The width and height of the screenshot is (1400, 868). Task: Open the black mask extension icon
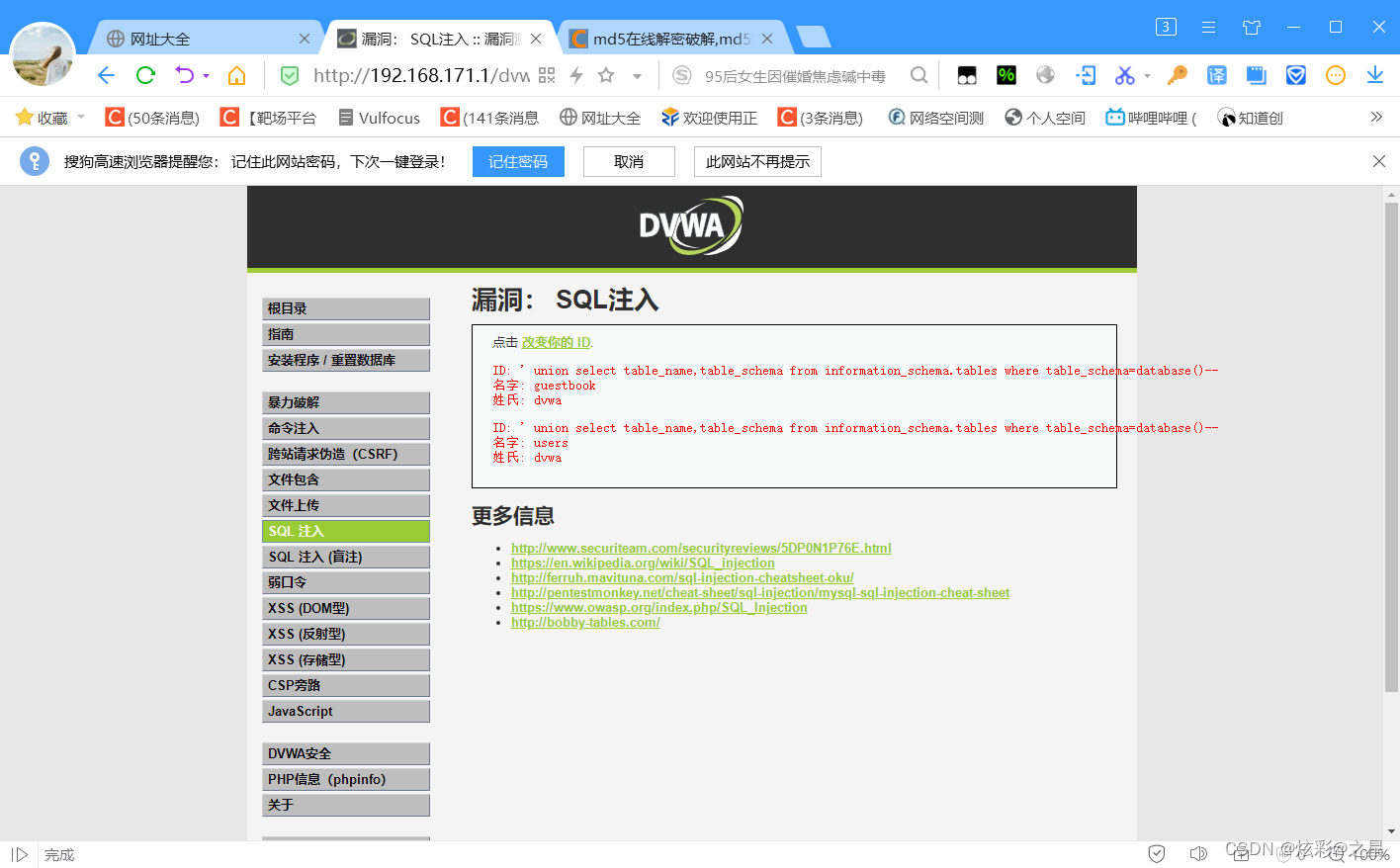point(967,75)
